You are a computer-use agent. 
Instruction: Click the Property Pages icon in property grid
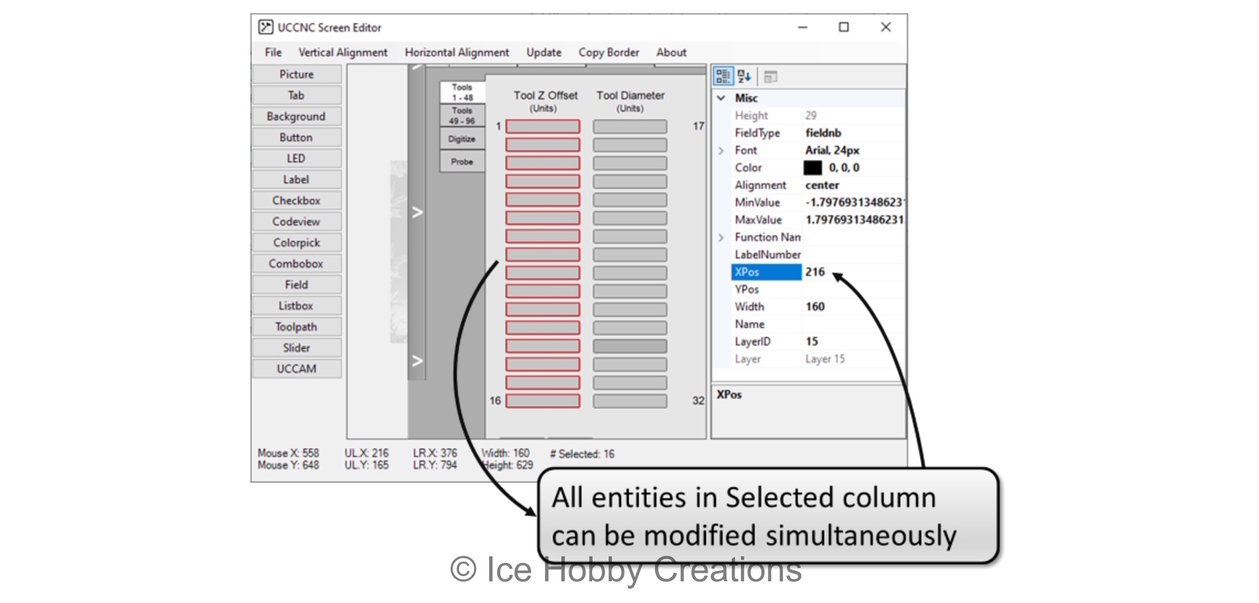pyautogui.click(x=770, y=76)
